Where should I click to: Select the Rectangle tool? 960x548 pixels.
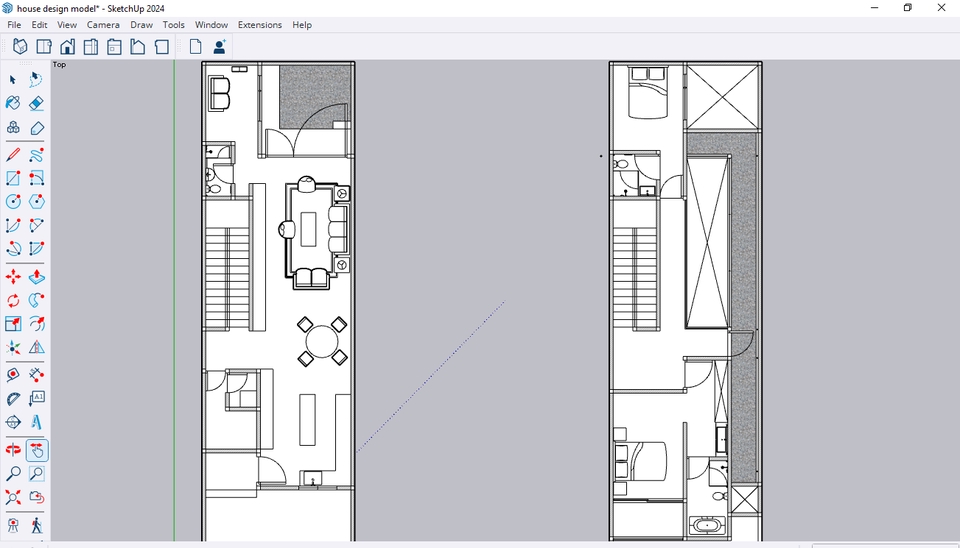(13, 178)
